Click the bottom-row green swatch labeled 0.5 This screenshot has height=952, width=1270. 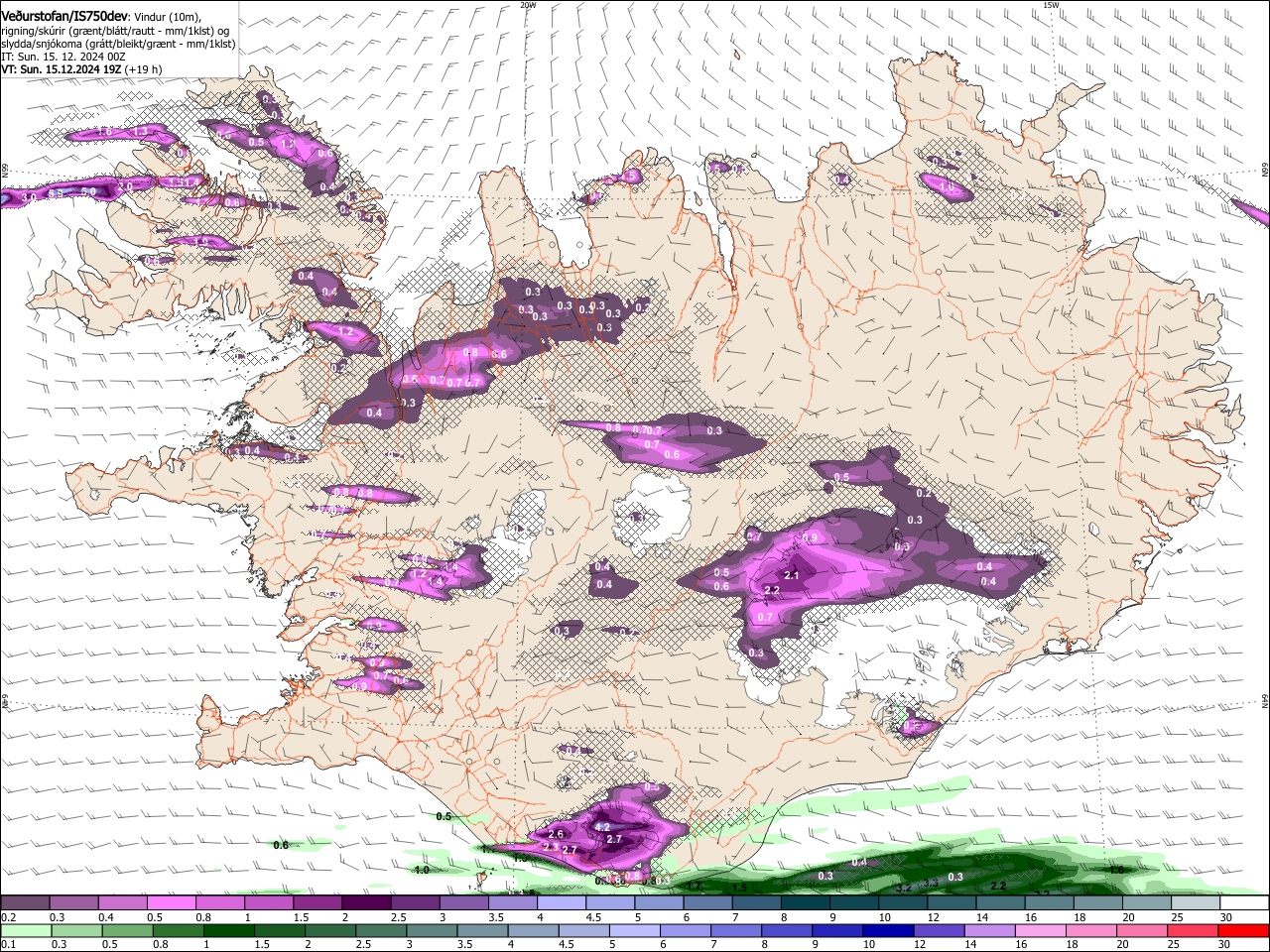click(x=127, y=930)
